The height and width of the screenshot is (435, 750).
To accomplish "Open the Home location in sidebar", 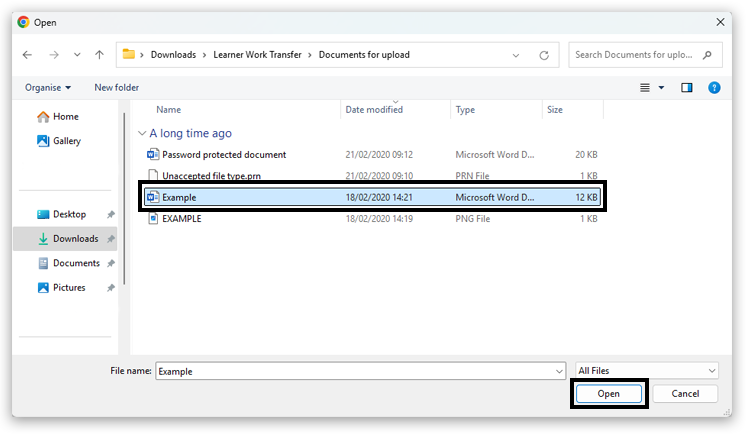I will [65, 117].
